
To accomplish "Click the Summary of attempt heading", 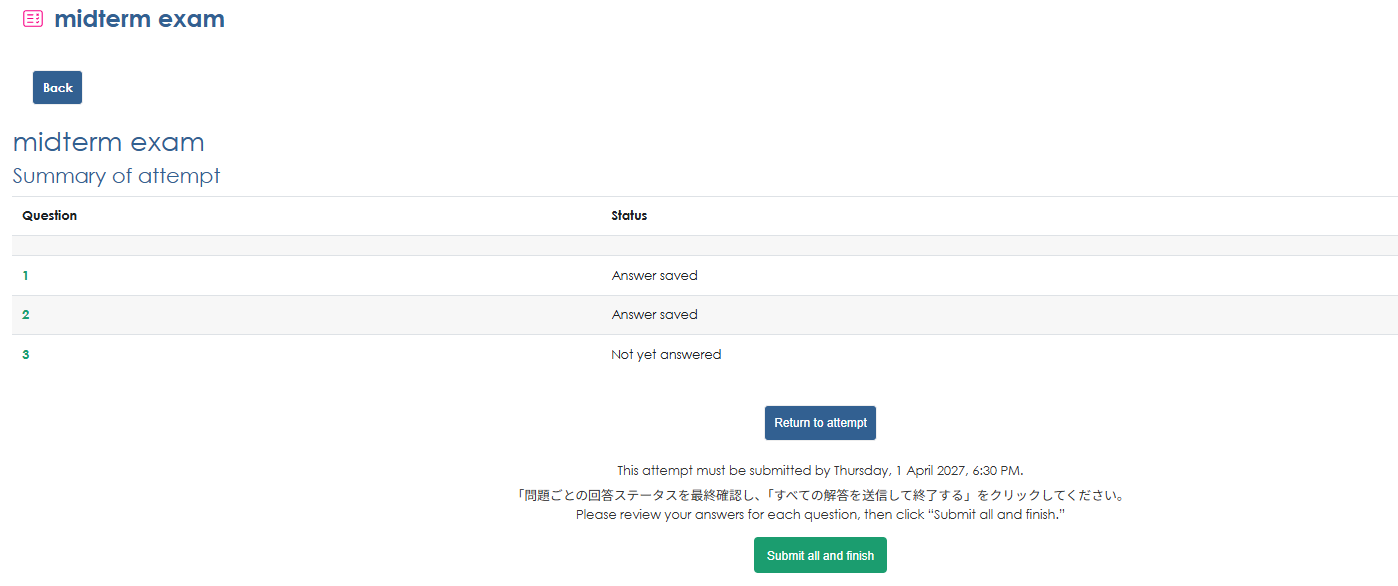I will [x=116, y=176].
